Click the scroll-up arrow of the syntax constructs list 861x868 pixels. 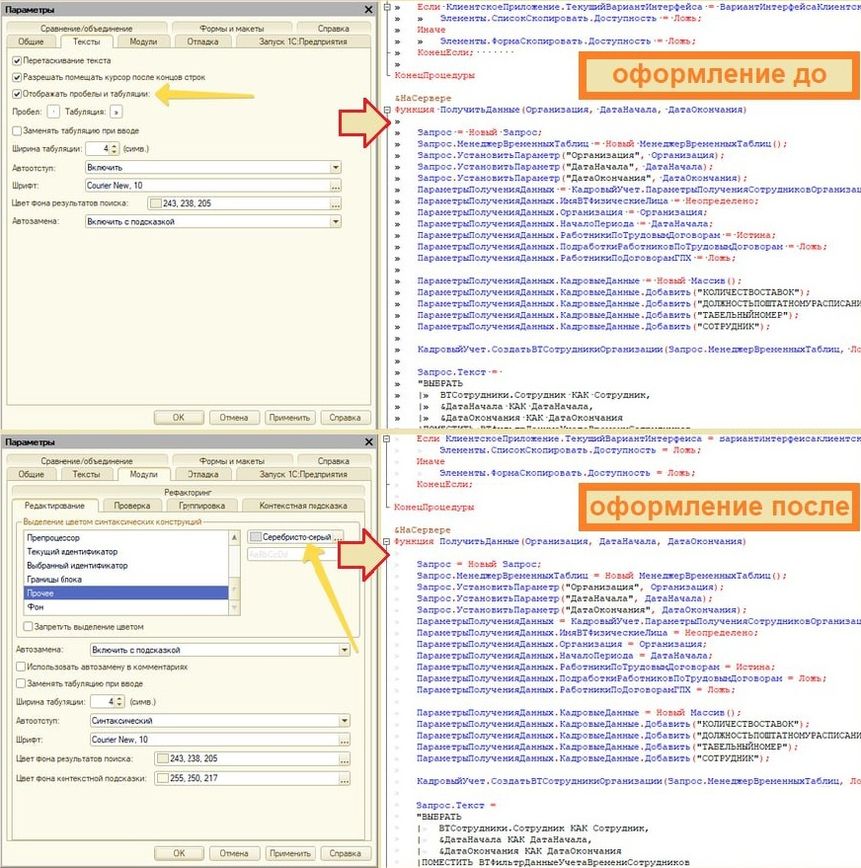coord(234,535)
